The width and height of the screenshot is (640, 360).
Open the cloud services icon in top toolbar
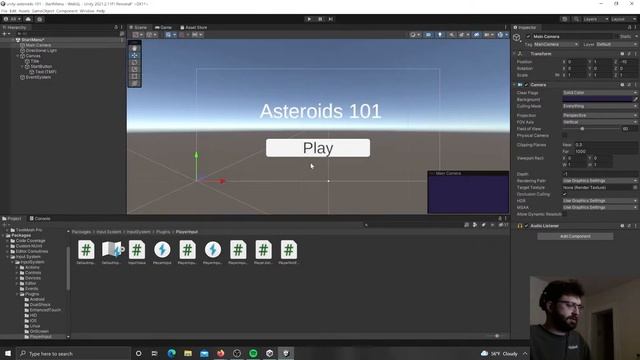click(x=28, y=19)
